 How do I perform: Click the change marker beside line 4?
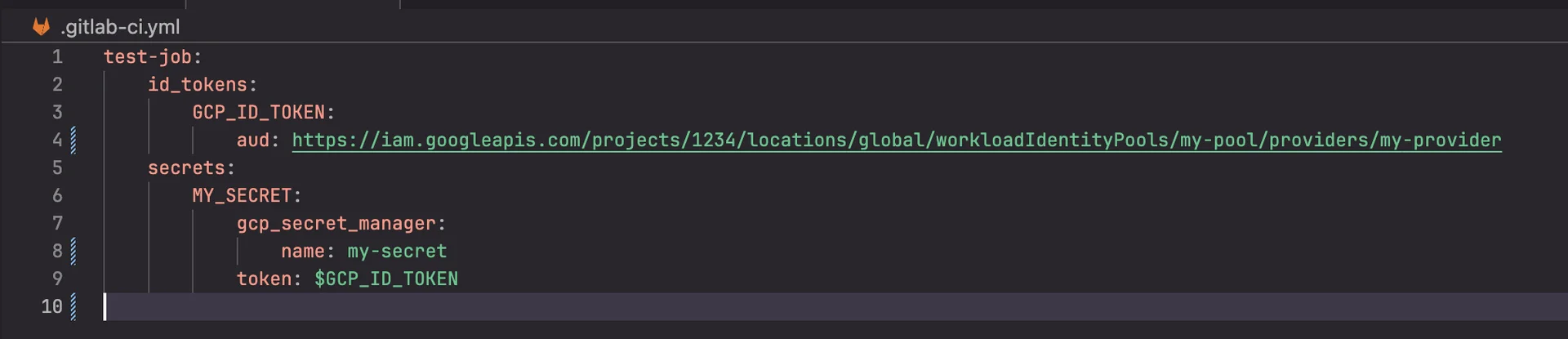coord(73,141)
